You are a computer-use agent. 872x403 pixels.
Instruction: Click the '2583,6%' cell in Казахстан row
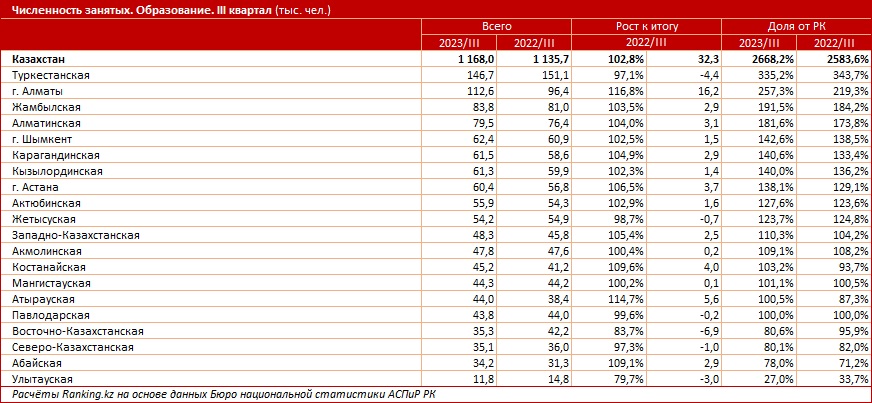[848, 59]
